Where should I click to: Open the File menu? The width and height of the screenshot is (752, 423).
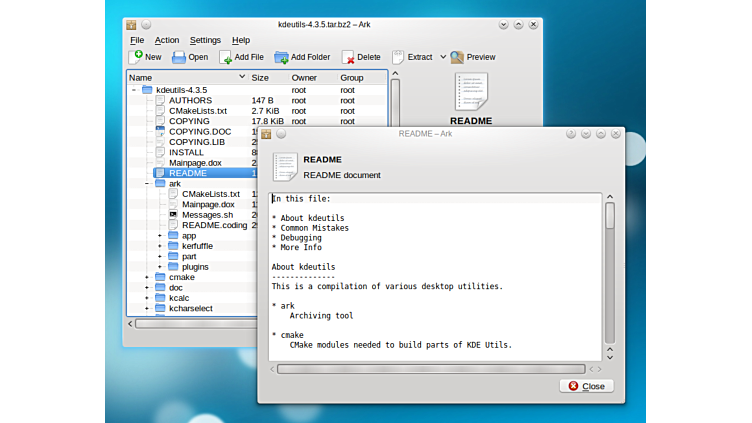(137, 40)
